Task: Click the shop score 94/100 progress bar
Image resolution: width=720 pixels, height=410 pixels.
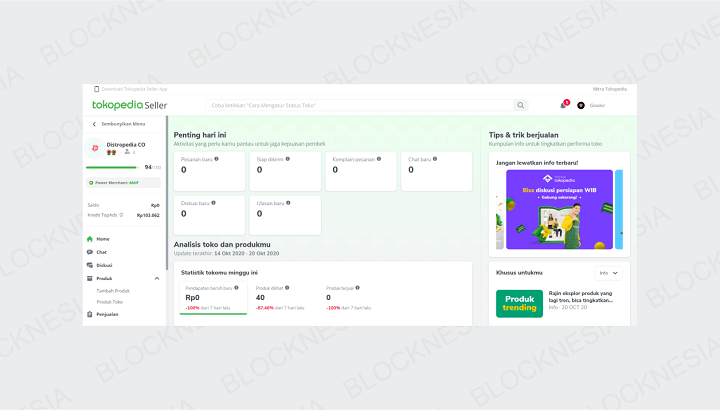Action: click(x=112, y=167)
